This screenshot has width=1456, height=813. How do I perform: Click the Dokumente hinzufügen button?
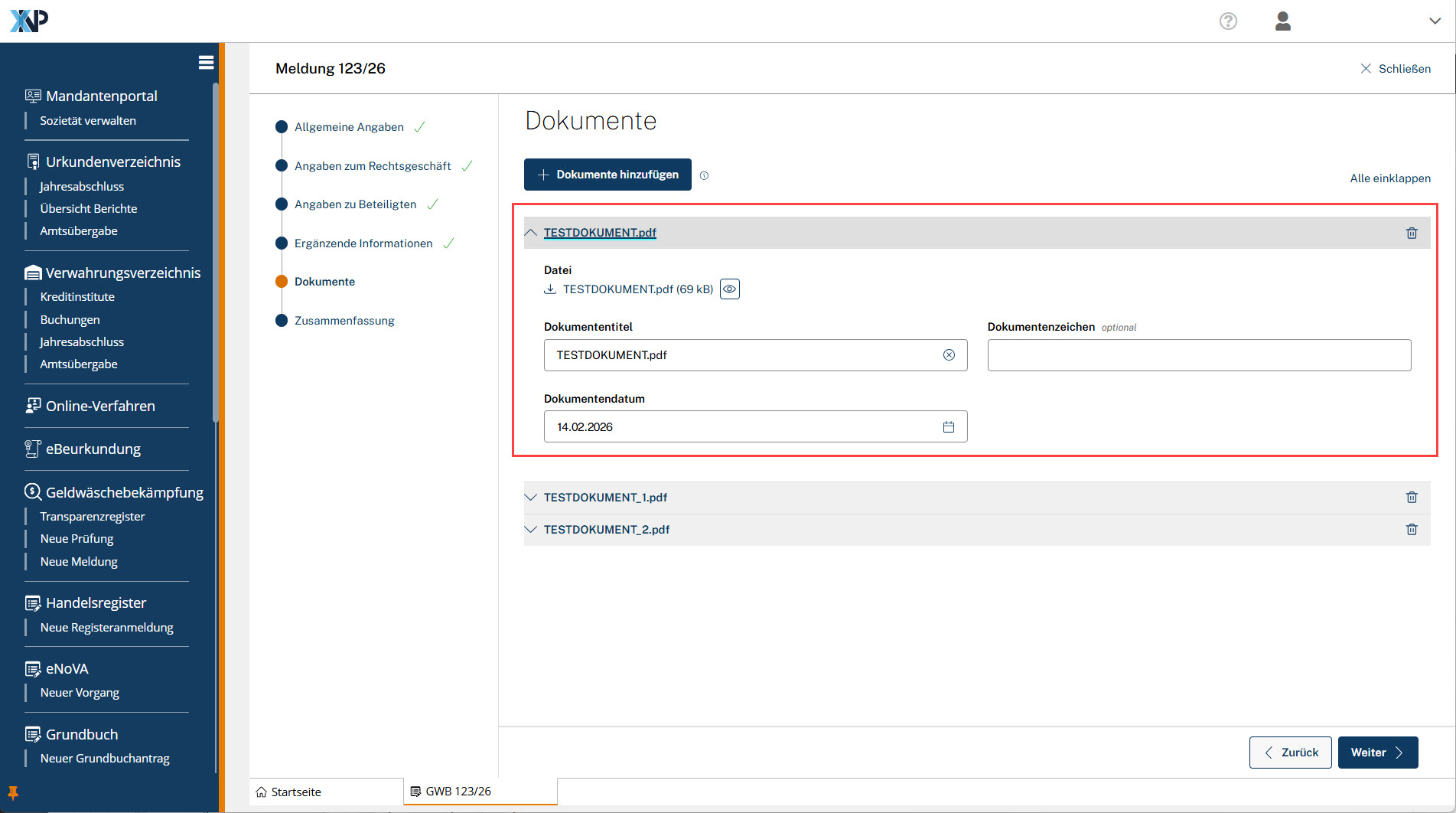click(x=607, y=175)
